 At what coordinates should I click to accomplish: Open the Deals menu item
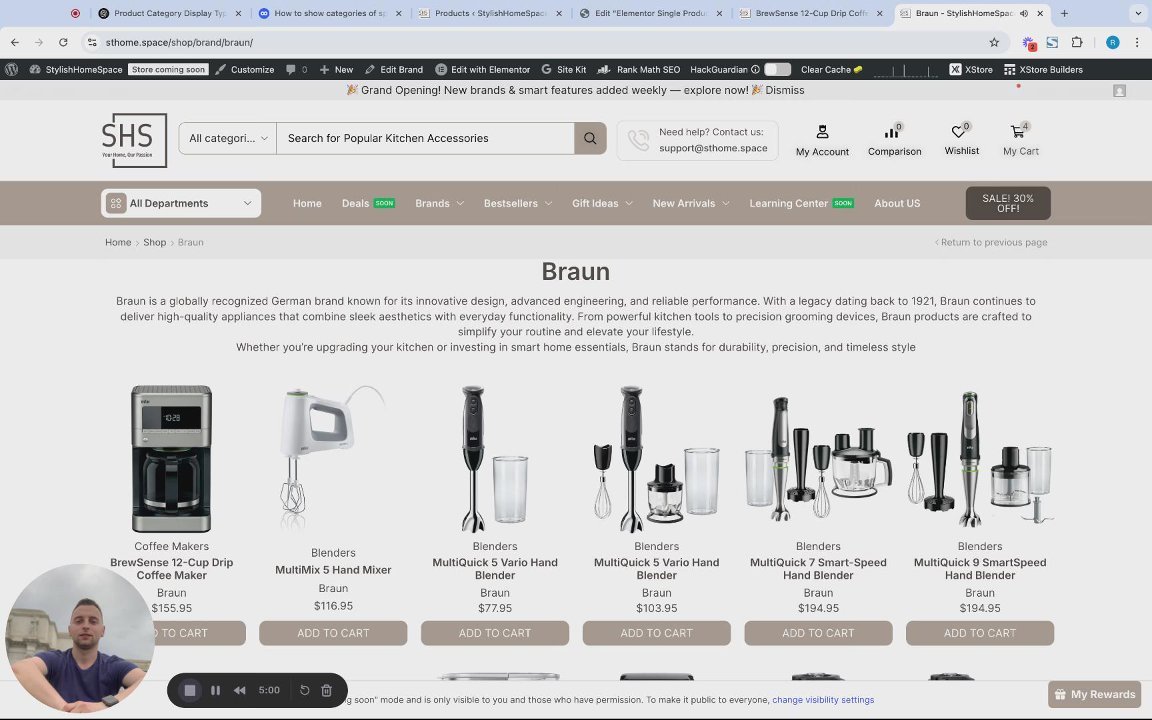click(368, 204)
